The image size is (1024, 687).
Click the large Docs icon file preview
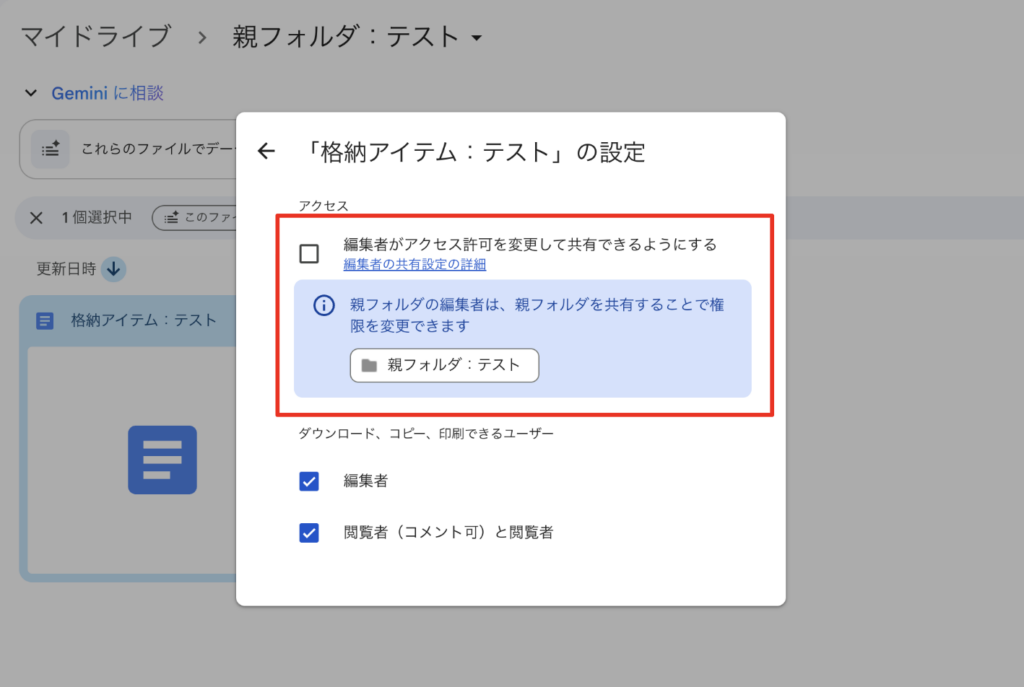point(162,460)
